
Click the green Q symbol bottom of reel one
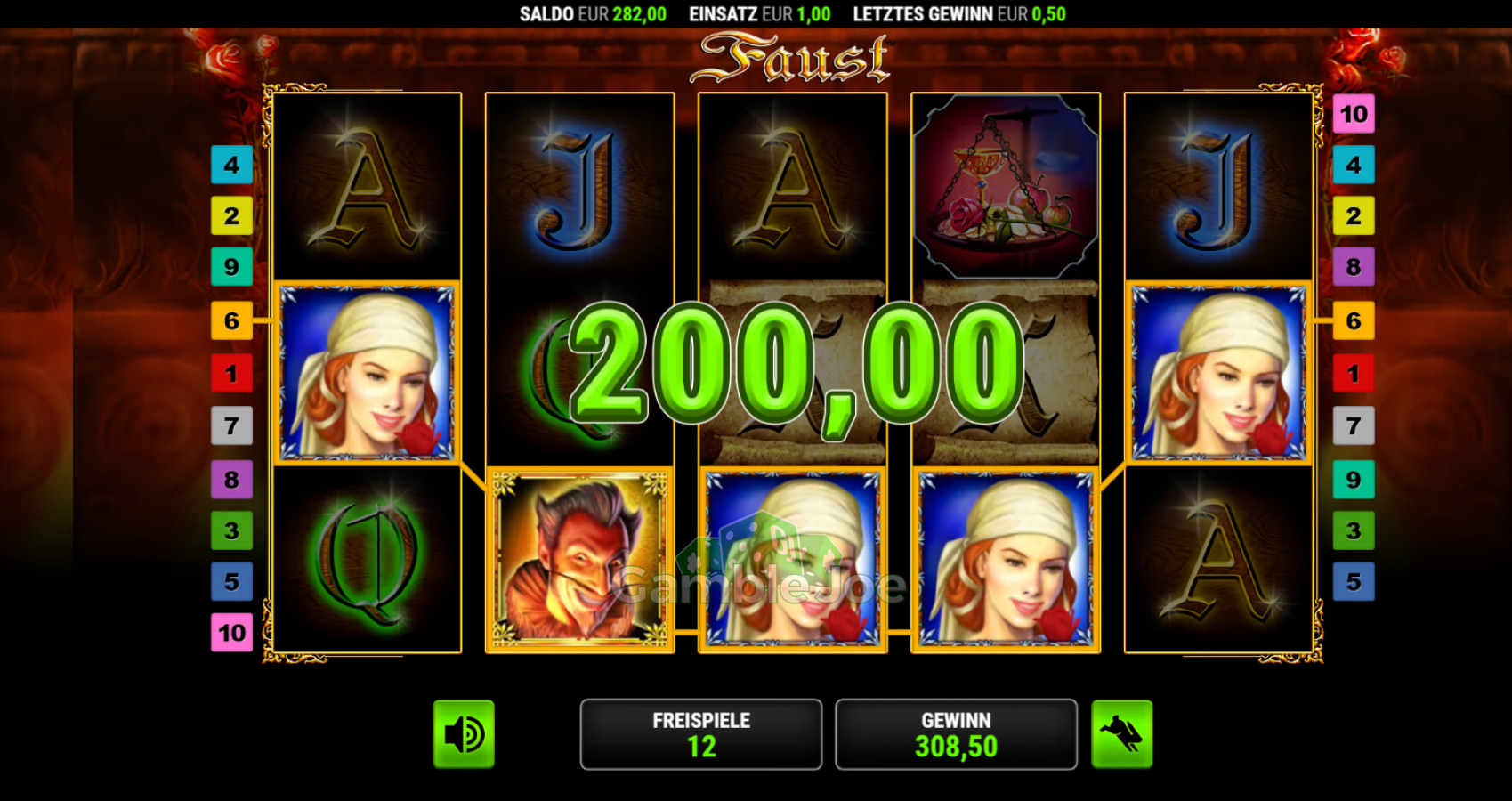coord(367,560)
